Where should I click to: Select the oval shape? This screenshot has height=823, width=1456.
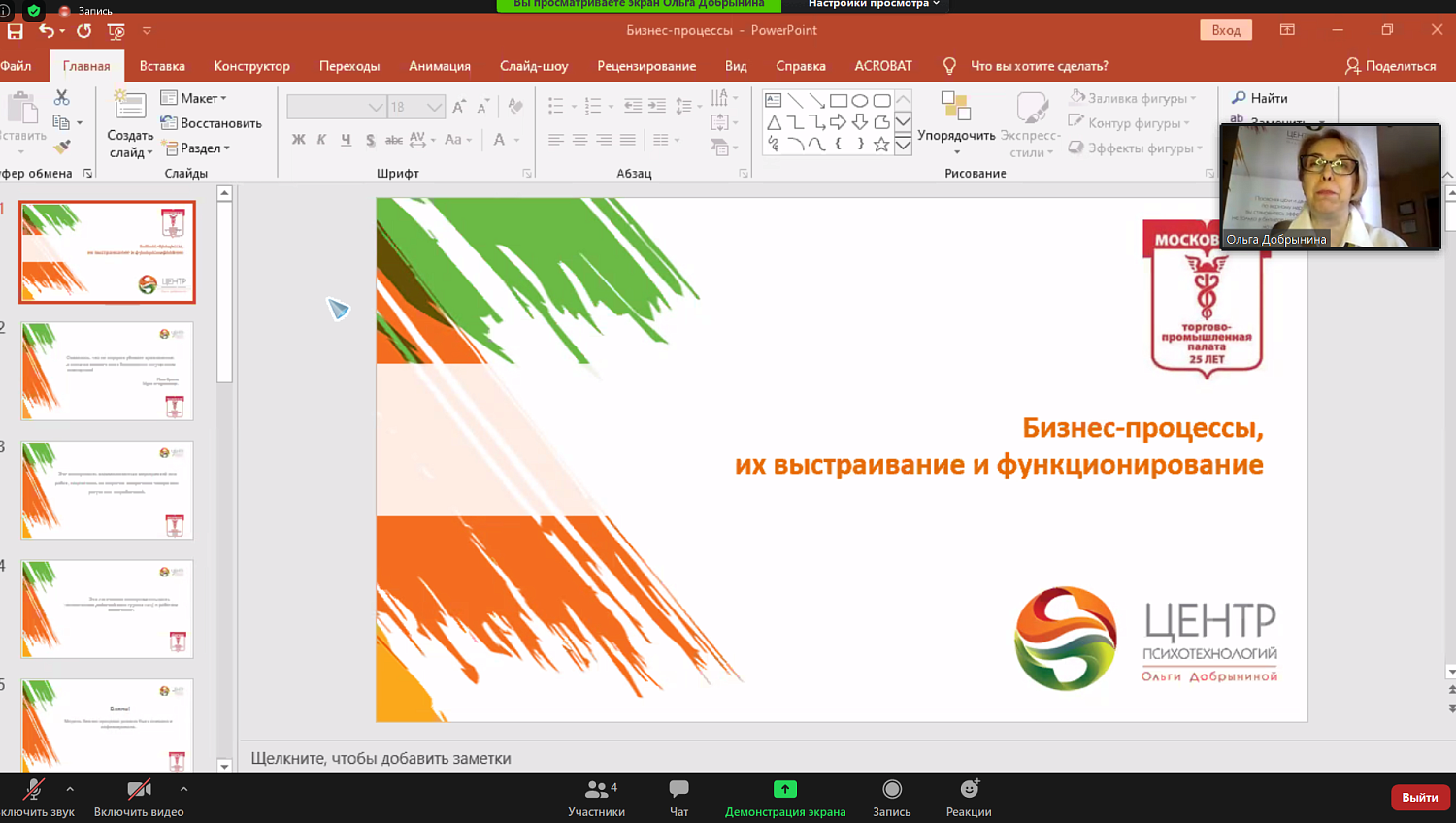tap(860, 100)
